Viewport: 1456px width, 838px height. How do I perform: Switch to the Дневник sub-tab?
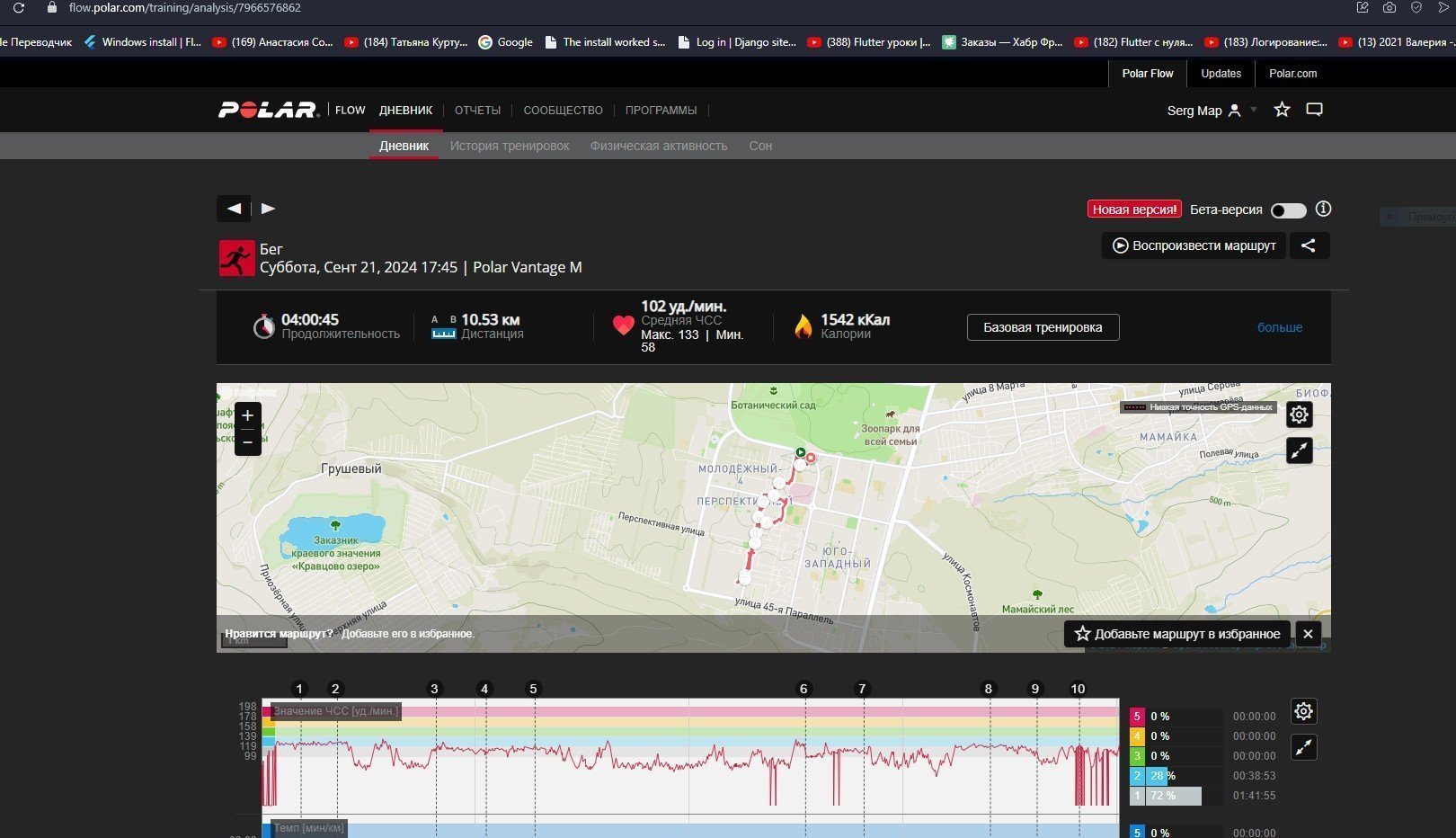404,146
